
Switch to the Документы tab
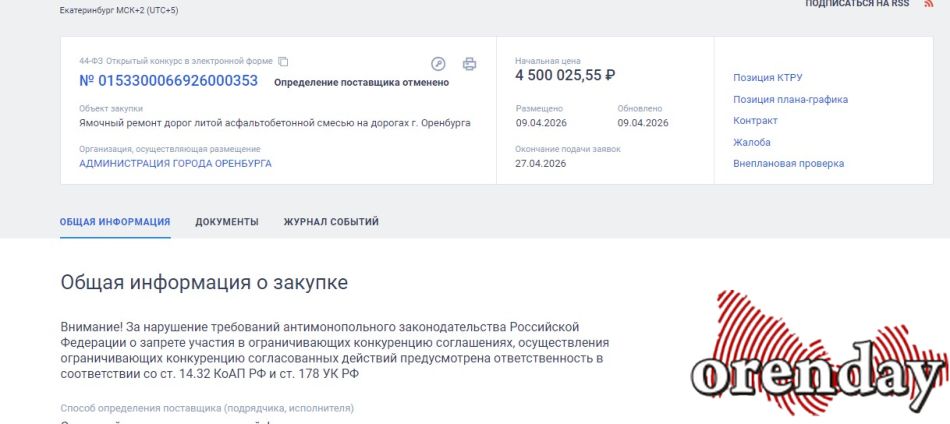pyautogui.click(x=227, y=222)
